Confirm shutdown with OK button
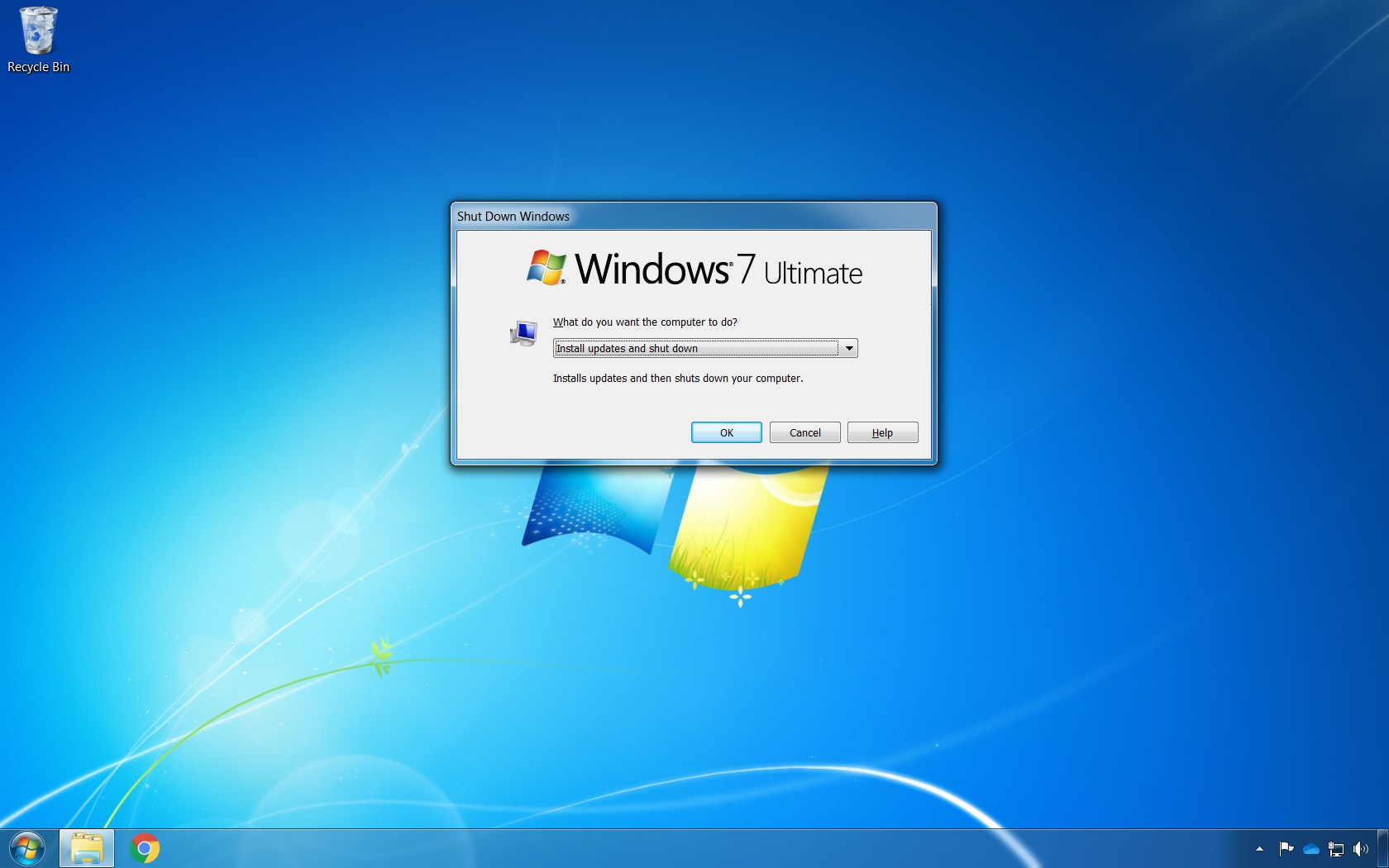 tap(727, 432)
